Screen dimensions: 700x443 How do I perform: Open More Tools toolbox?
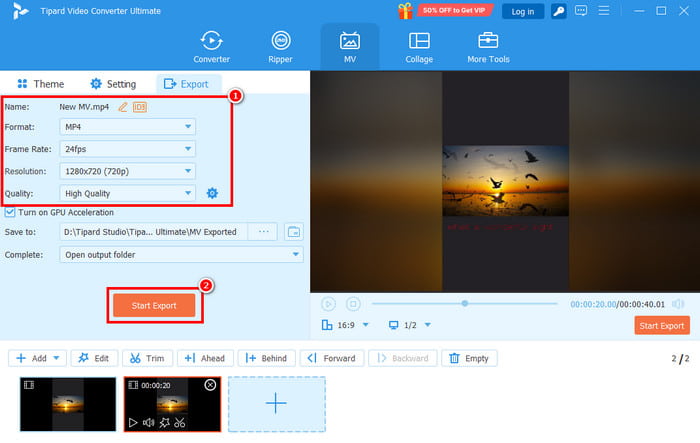tap(487, 46)
